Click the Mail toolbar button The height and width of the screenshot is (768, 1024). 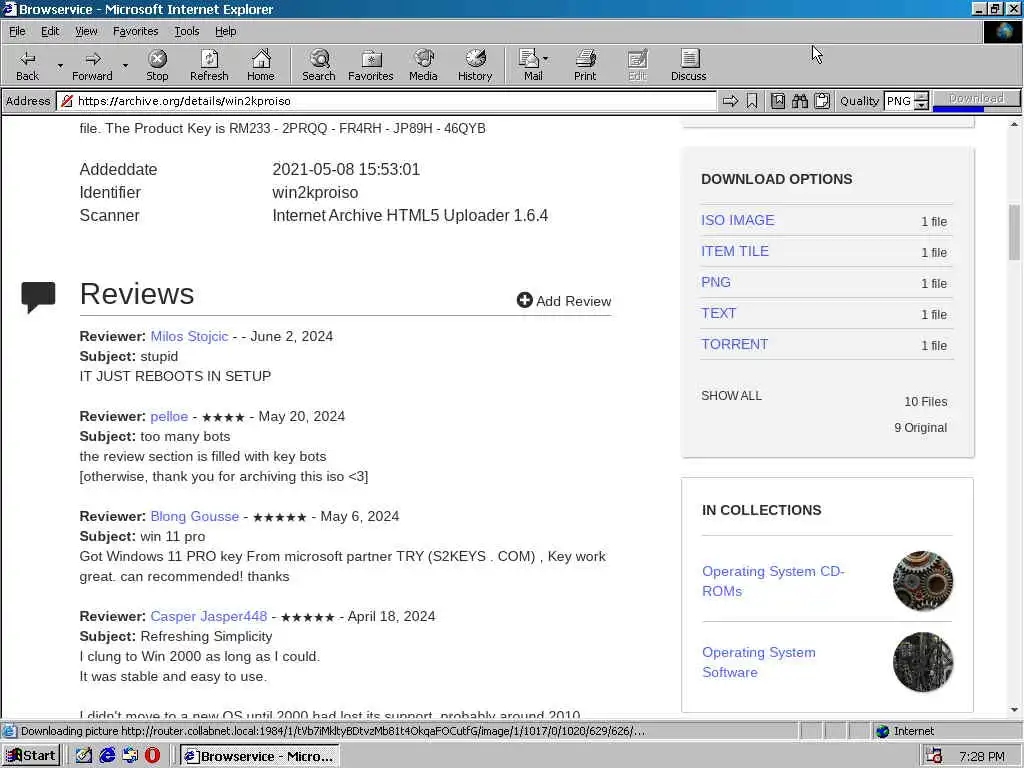click(x=531, y=65)
